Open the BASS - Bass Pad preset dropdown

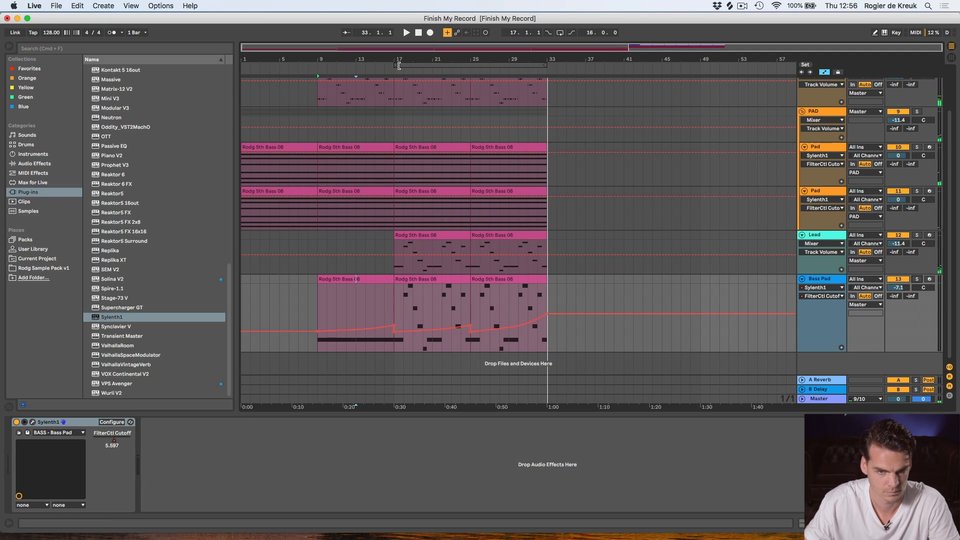tap(58, 432)
